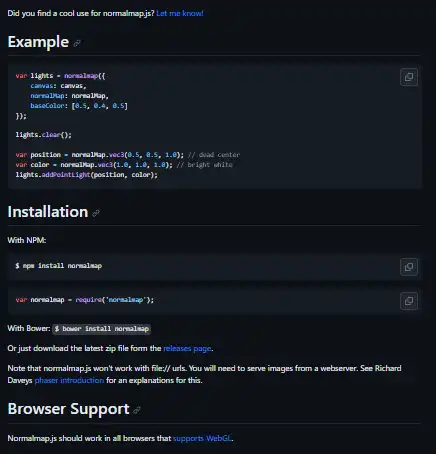The image size is (436, 454).
Task: Click the 'lights.addPointLight(position, color);' line
Action: (86, 175)
